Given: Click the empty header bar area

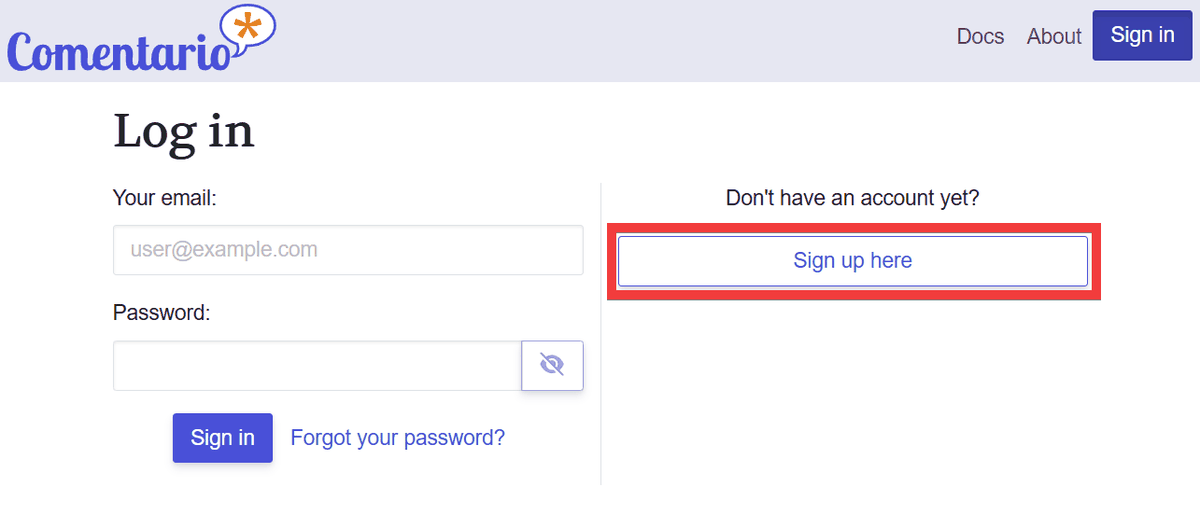Looking at the screenshot, I should [x=600, y=40].
